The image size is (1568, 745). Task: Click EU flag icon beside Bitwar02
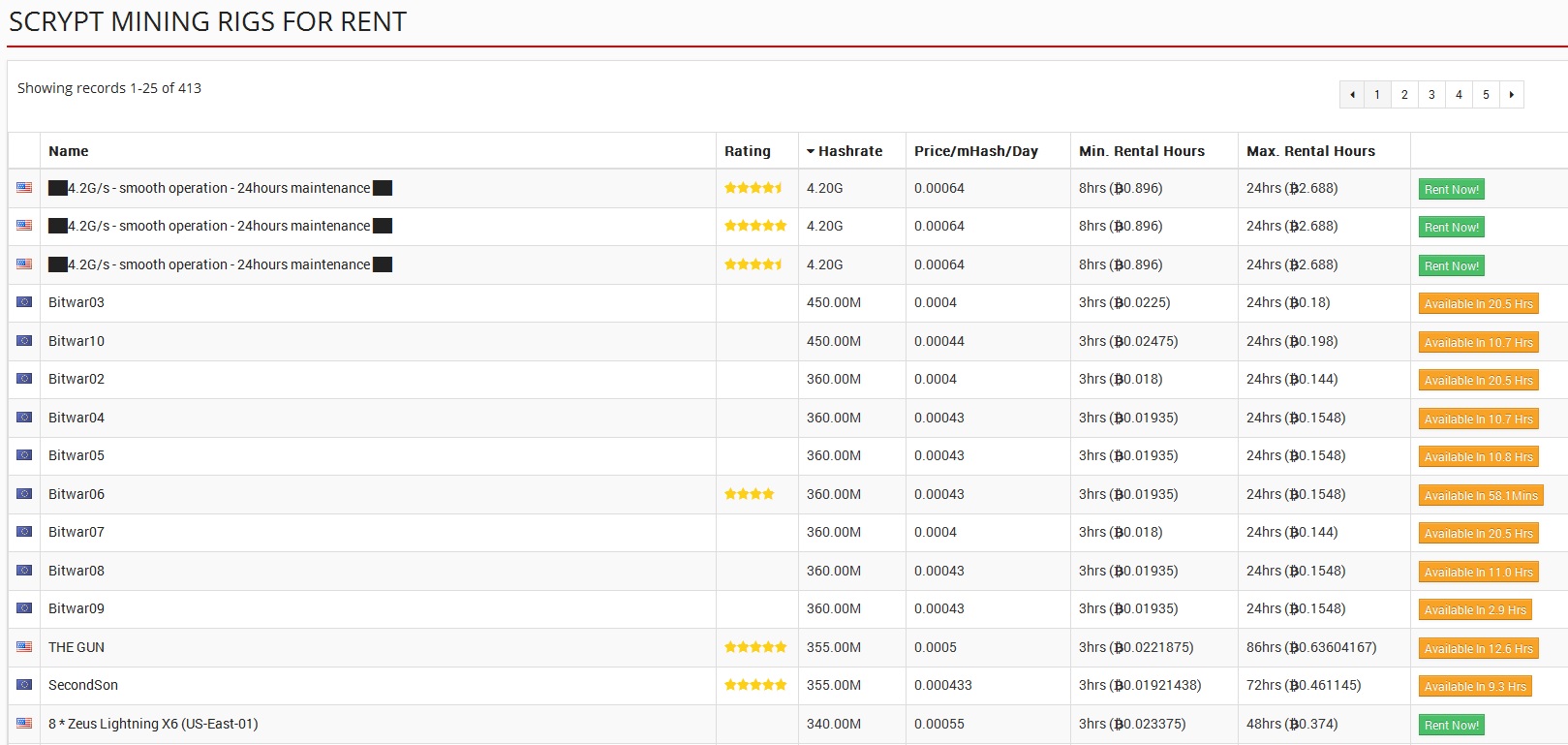tap(24, 379)
